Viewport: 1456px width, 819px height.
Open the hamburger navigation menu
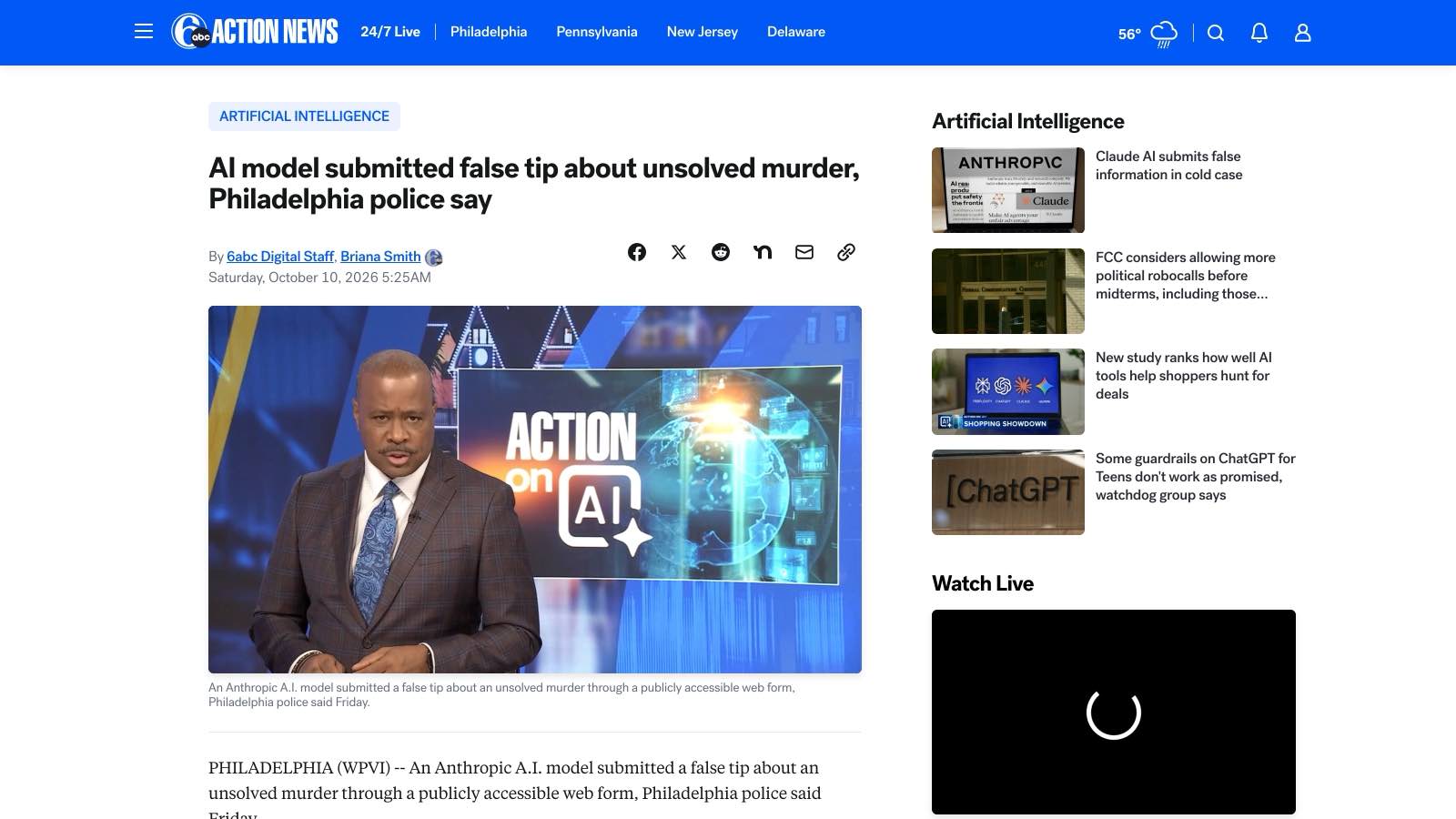[x=144, y=32]
